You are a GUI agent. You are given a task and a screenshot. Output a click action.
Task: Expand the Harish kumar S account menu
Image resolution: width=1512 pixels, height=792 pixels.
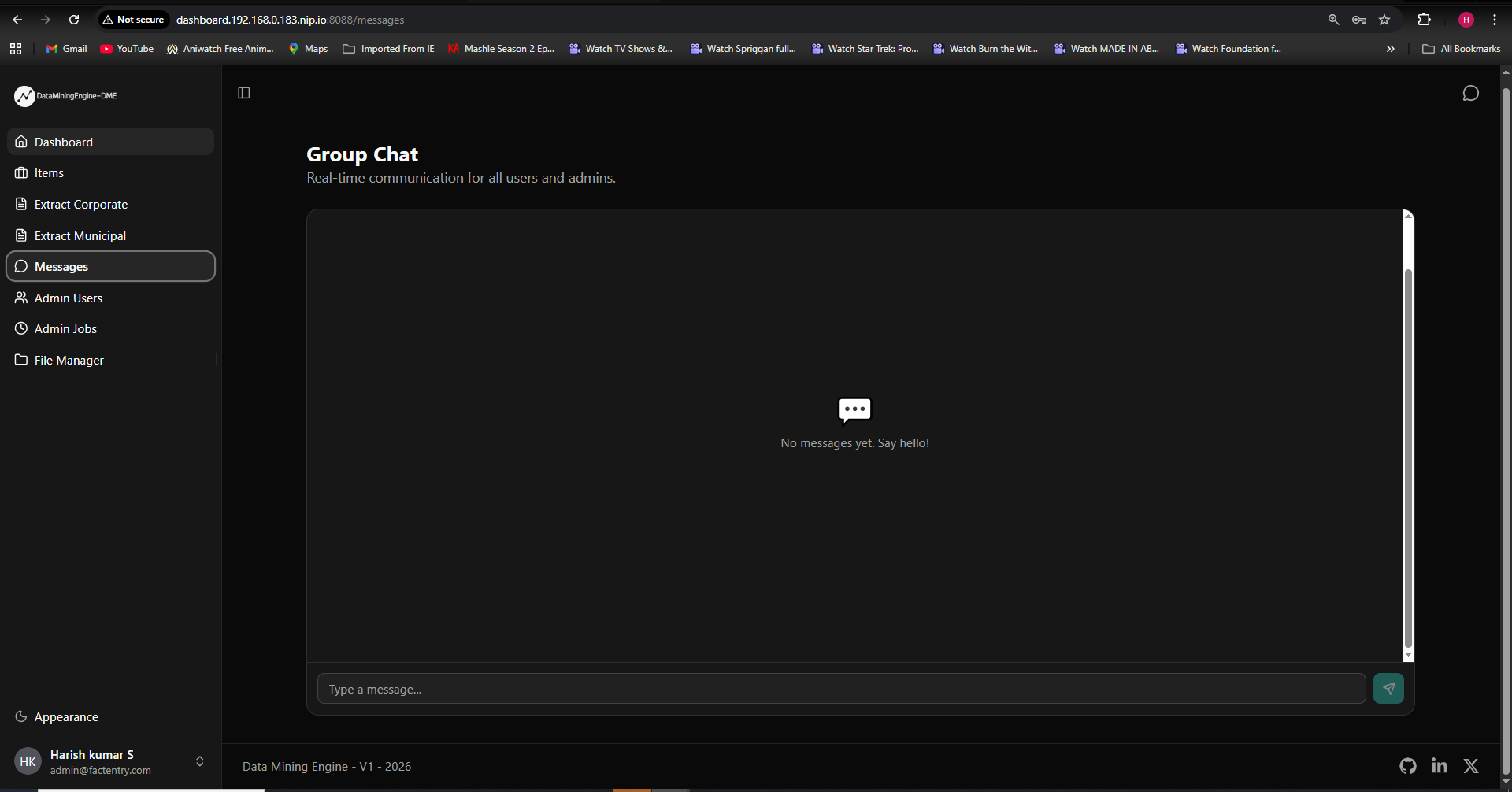(110, 761)
